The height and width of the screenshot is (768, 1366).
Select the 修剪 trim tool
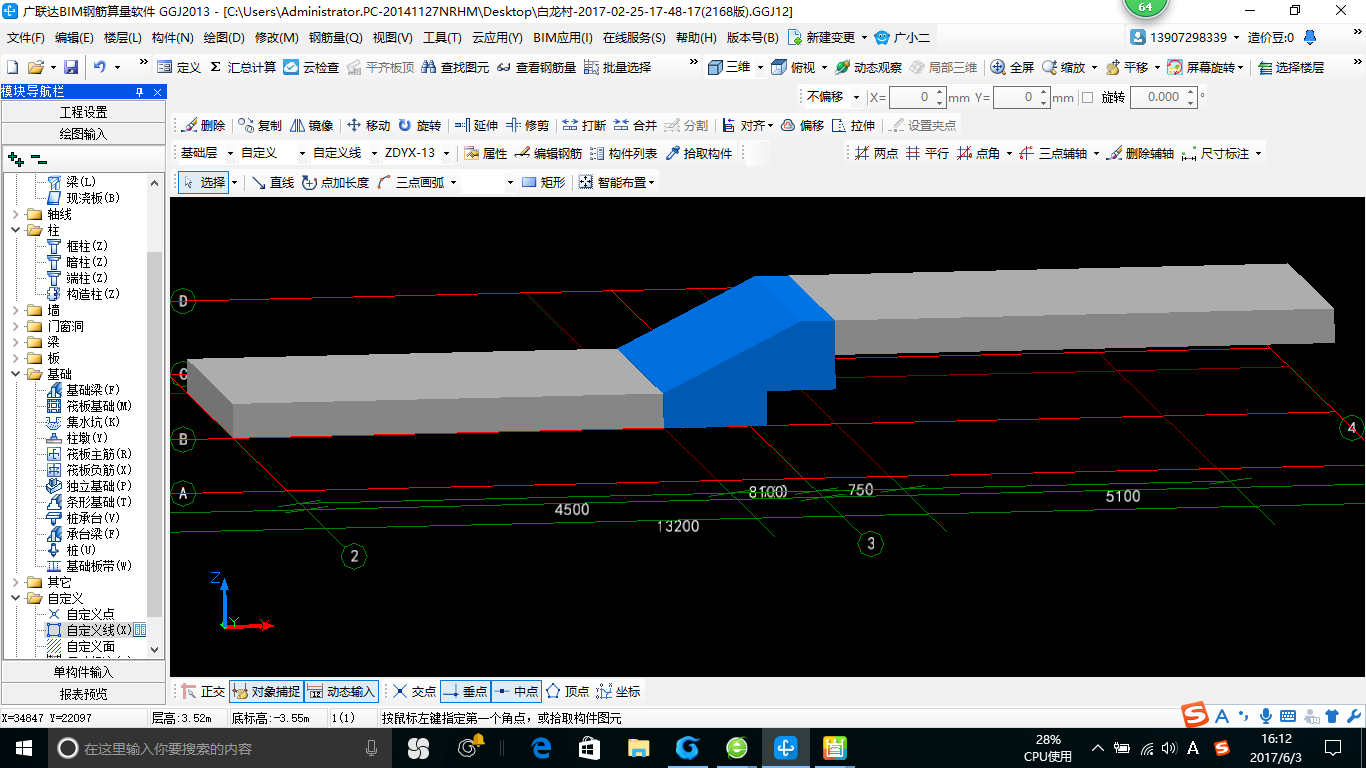(x=527, y=126)
